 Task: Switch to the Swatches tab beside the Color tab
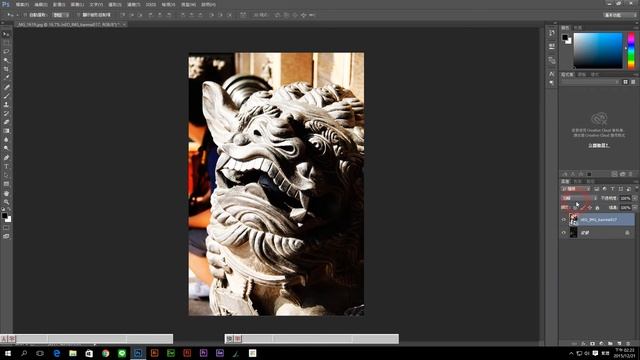578,28
